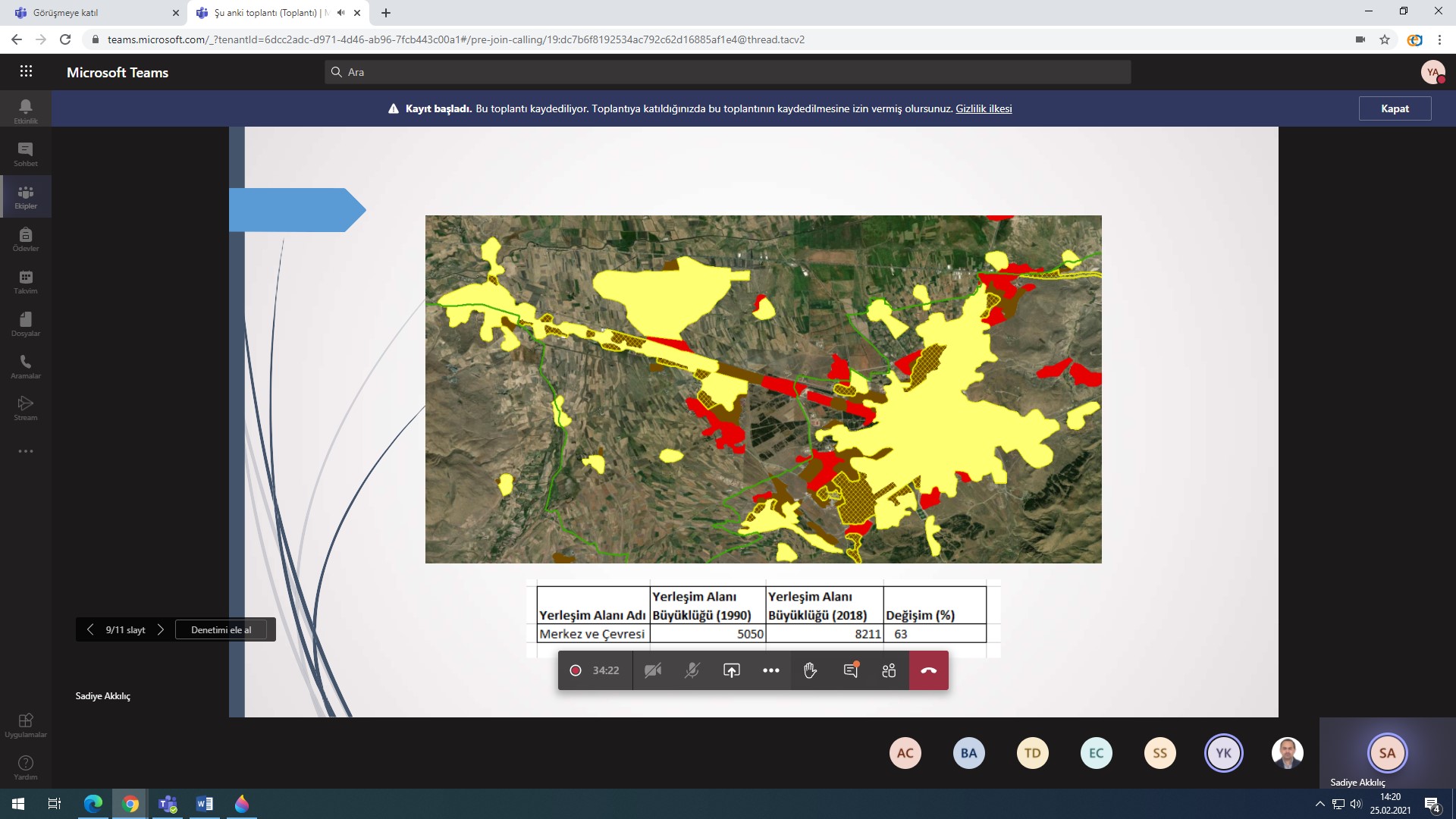1456x819 pixels.
Task: Toggle the meeting conversation panel
Action: point(850,670)
